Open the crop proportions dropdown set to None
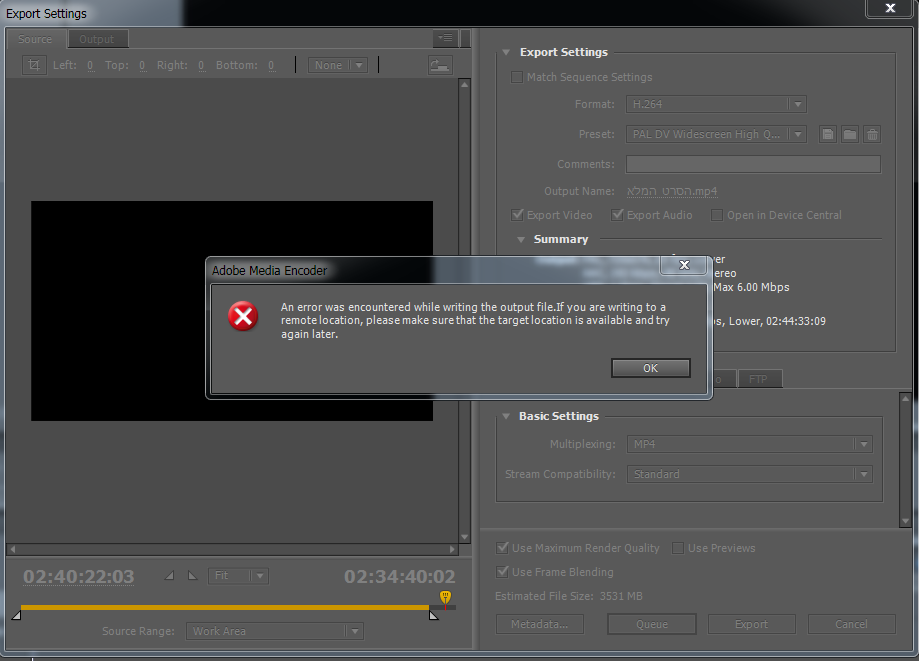 (x=338, y=65)
